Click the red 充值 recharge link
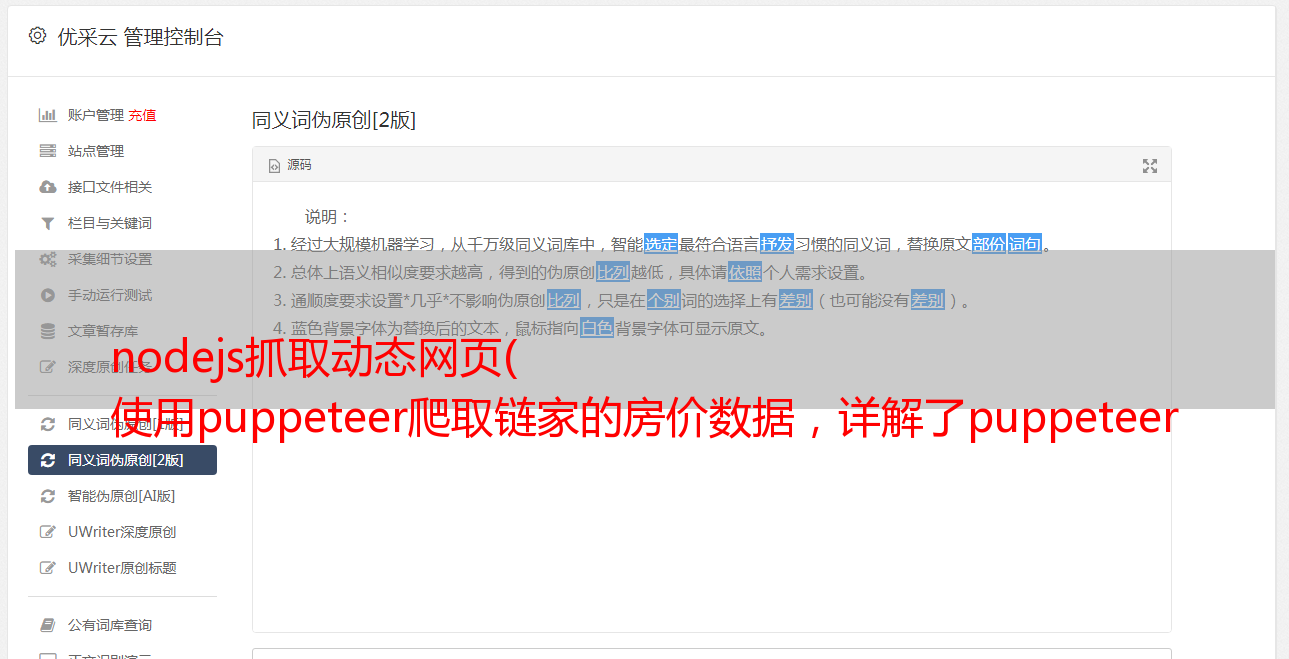The width and height of the screenshot is (1289, 659). click(x=142, y=115)
